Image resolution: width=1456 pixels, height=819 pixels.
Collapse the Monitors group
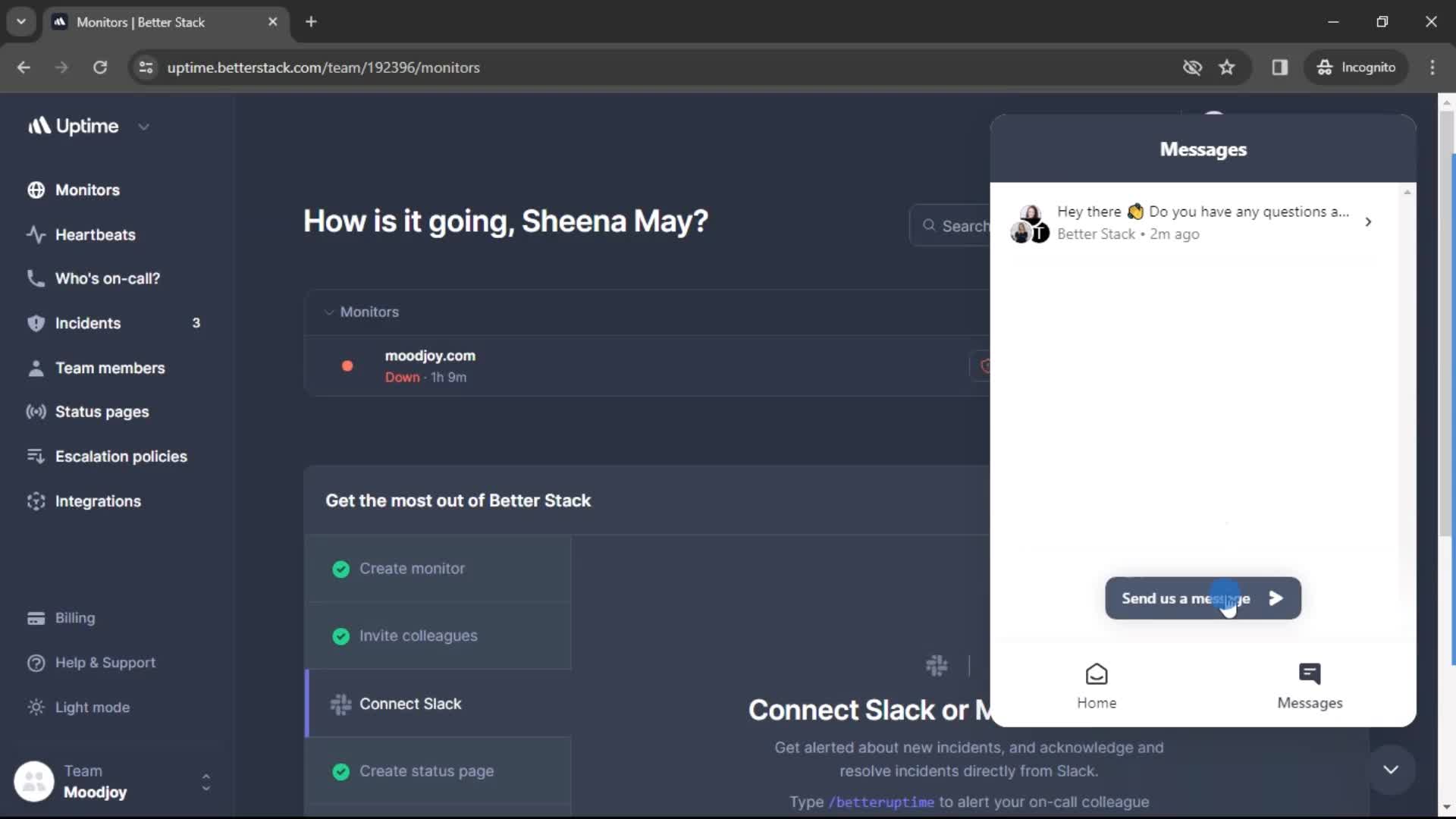click(x=329, y=312)
